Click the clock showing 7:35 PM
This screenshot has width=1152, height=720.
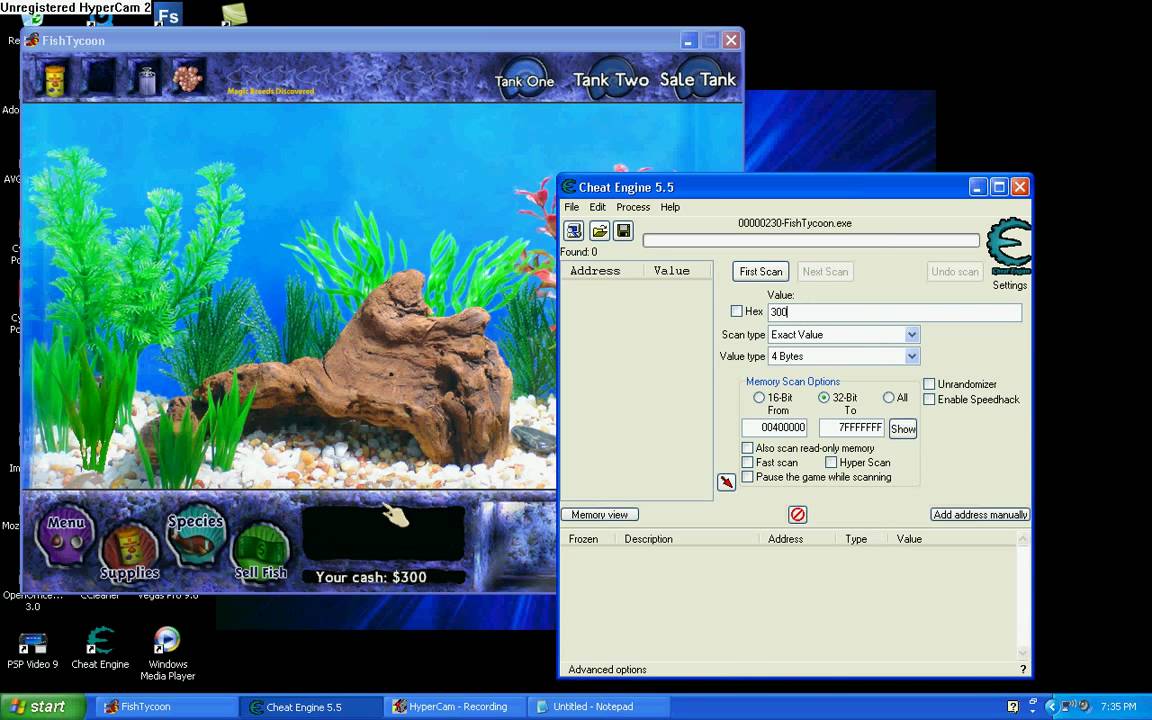pyautogui.click(x=1117, y=707)
